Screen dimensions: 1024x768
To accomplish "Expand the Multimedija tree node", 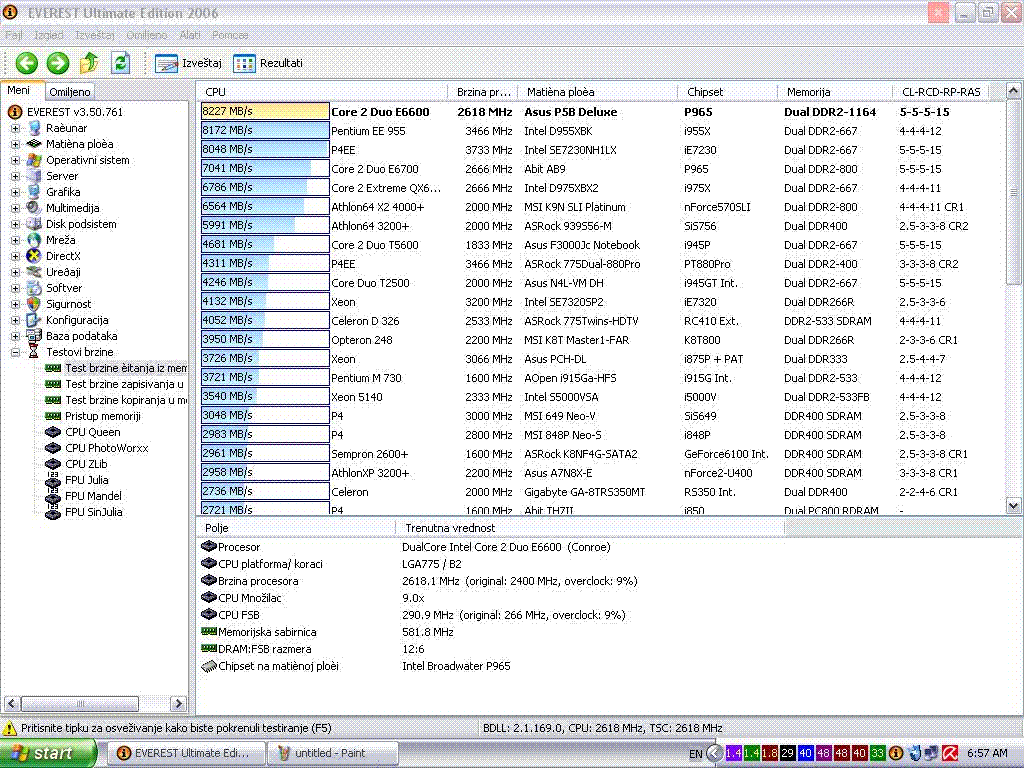I will coord(15,208).
